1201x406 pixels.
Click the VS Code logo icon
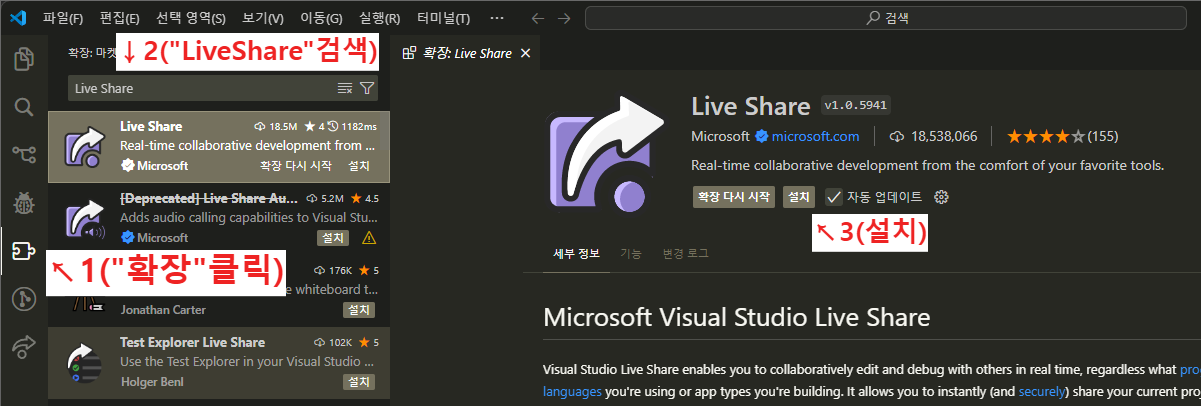pos(17,18)
